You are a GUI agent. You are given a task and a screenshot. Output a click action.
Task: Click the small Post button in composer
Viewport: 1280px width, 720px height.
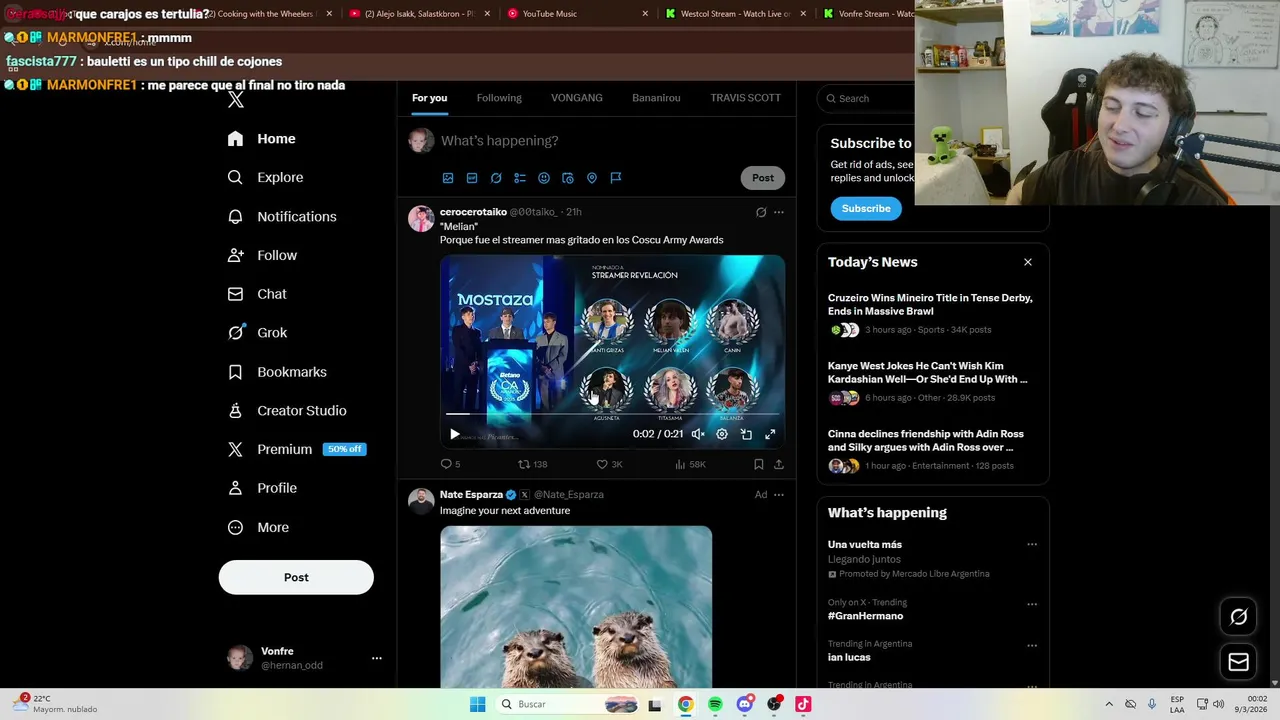pos(763,178)
